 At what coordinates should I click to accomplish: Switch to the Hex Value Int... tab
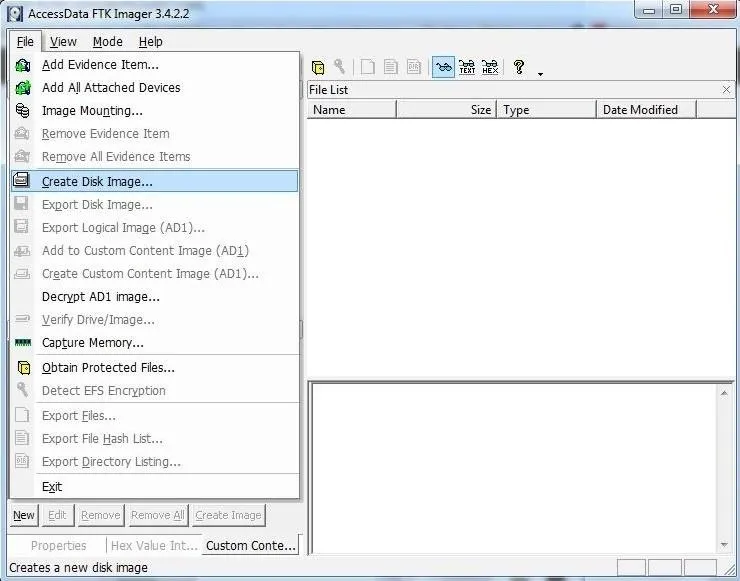click(x=154, y=546)
